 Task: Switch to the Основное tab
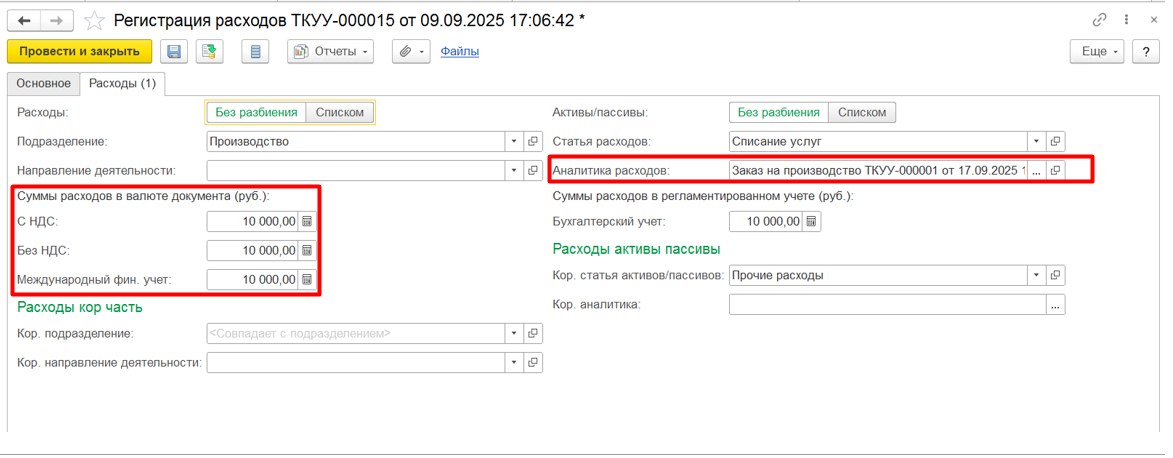[x=43, y=84]
